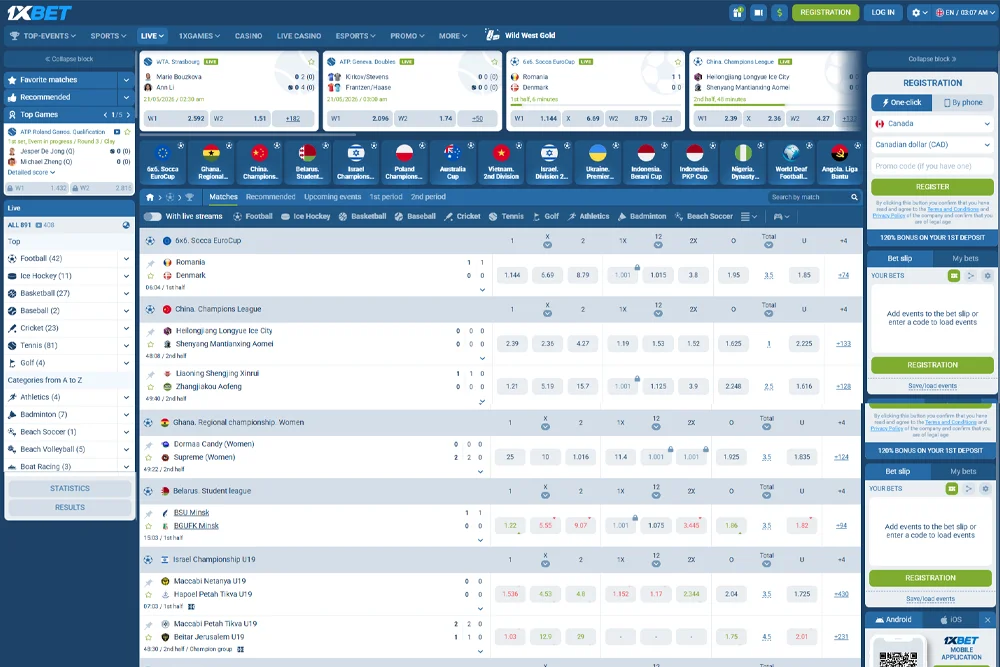Open bet slip settings gear icon
The width and height of the screenshot is (1000, 667).
(987, 275)
